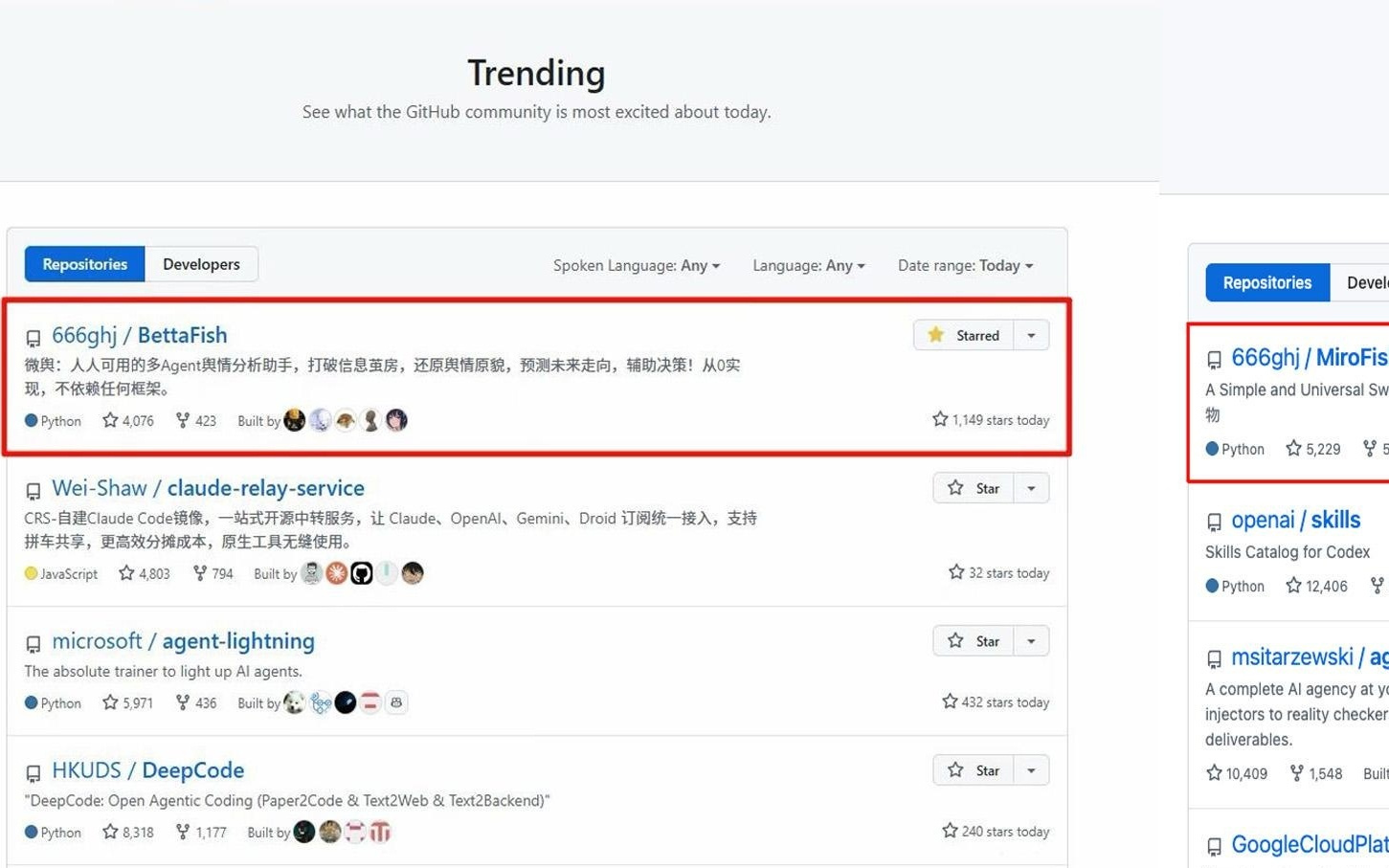Switch to the Developers tab

point(201,264)
